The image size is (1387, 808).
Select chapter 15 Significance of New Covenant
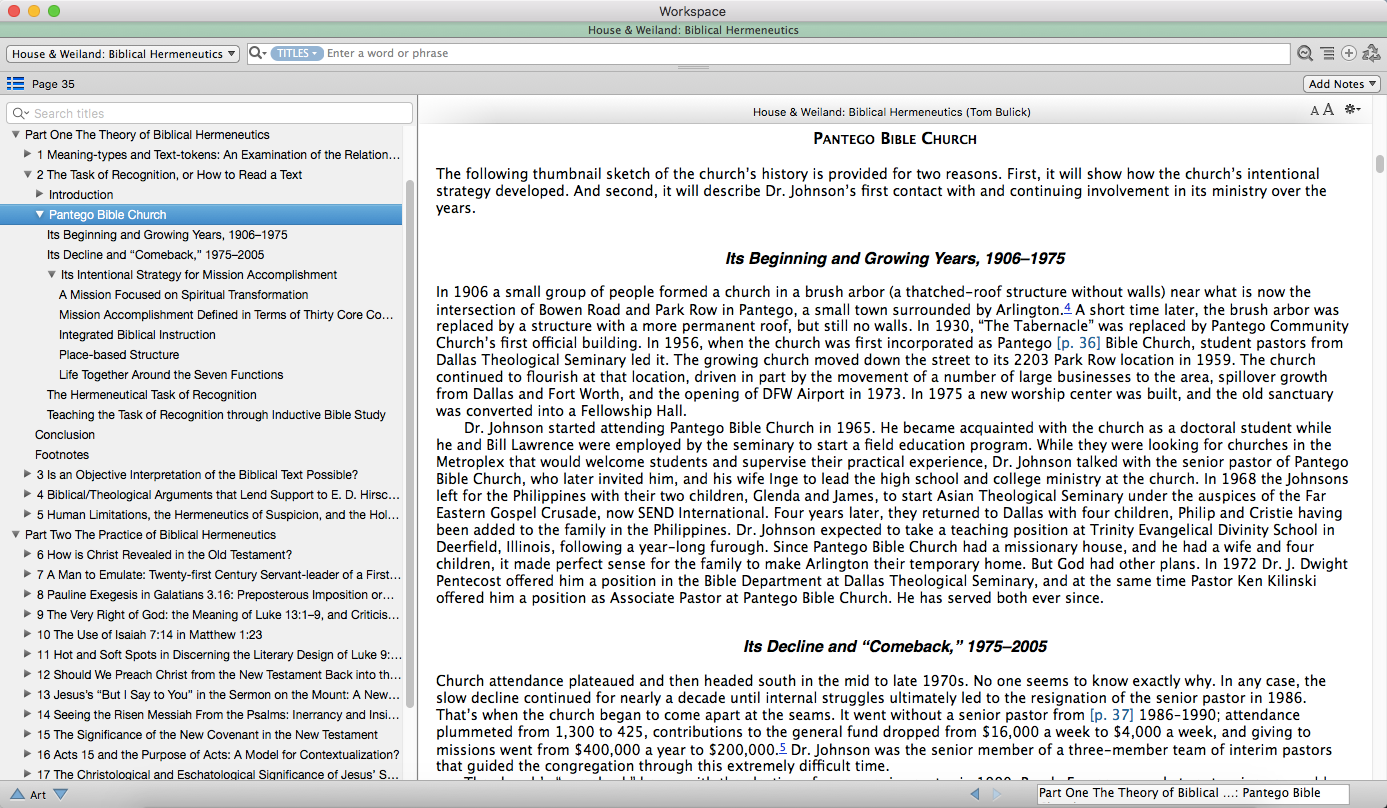[x=208, y=735]
